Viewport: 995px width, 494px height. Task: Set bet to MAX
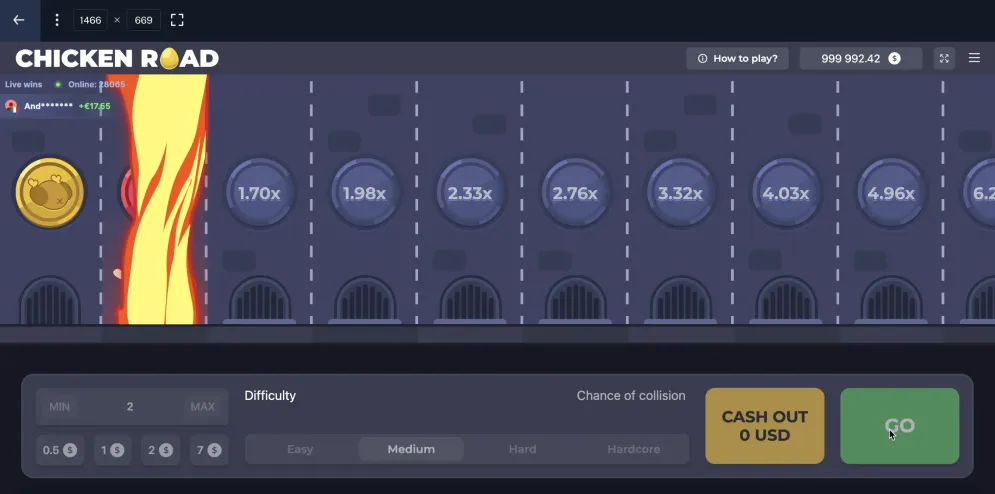203,406
